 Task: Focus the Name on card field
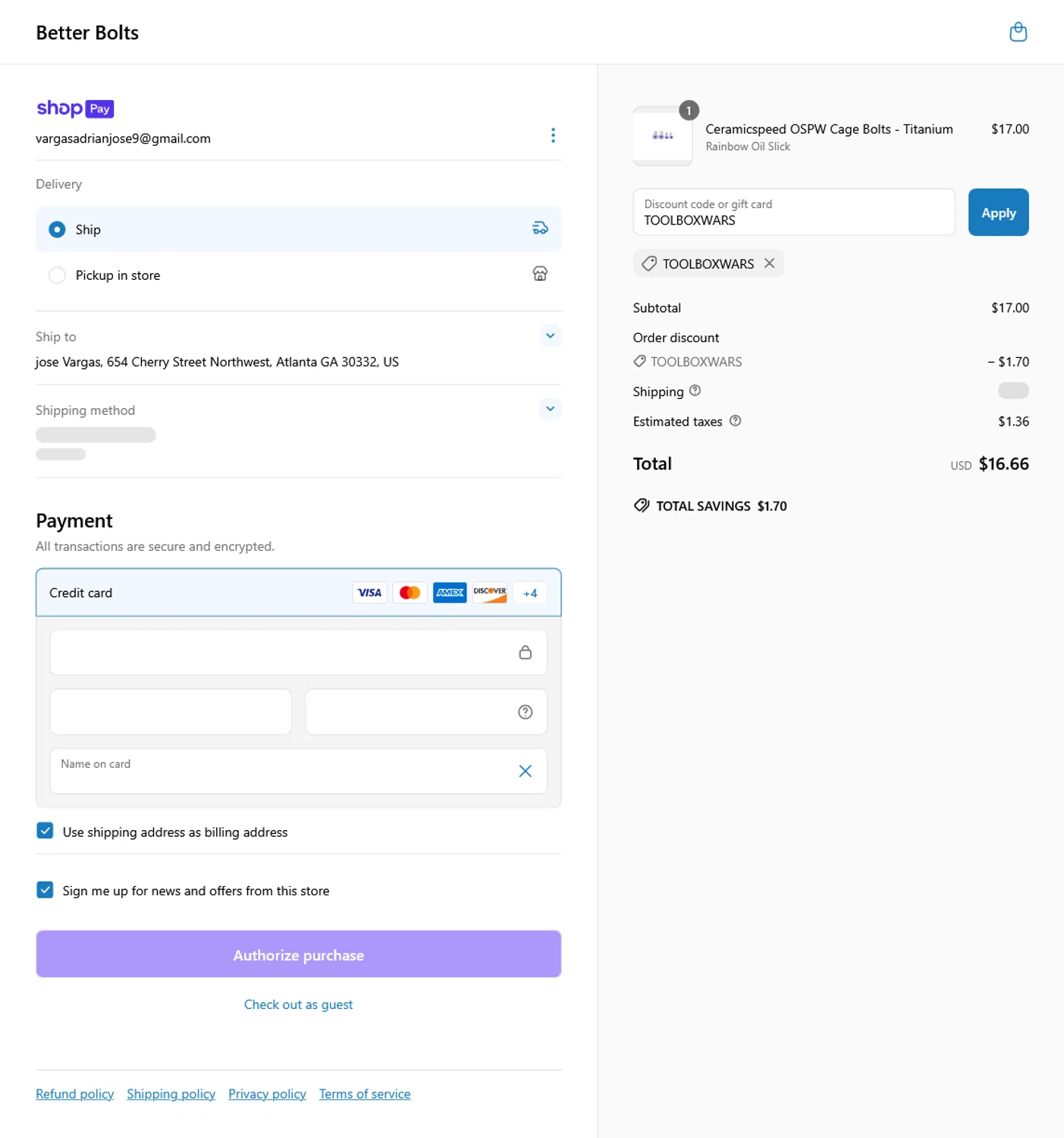click(299, 771)
